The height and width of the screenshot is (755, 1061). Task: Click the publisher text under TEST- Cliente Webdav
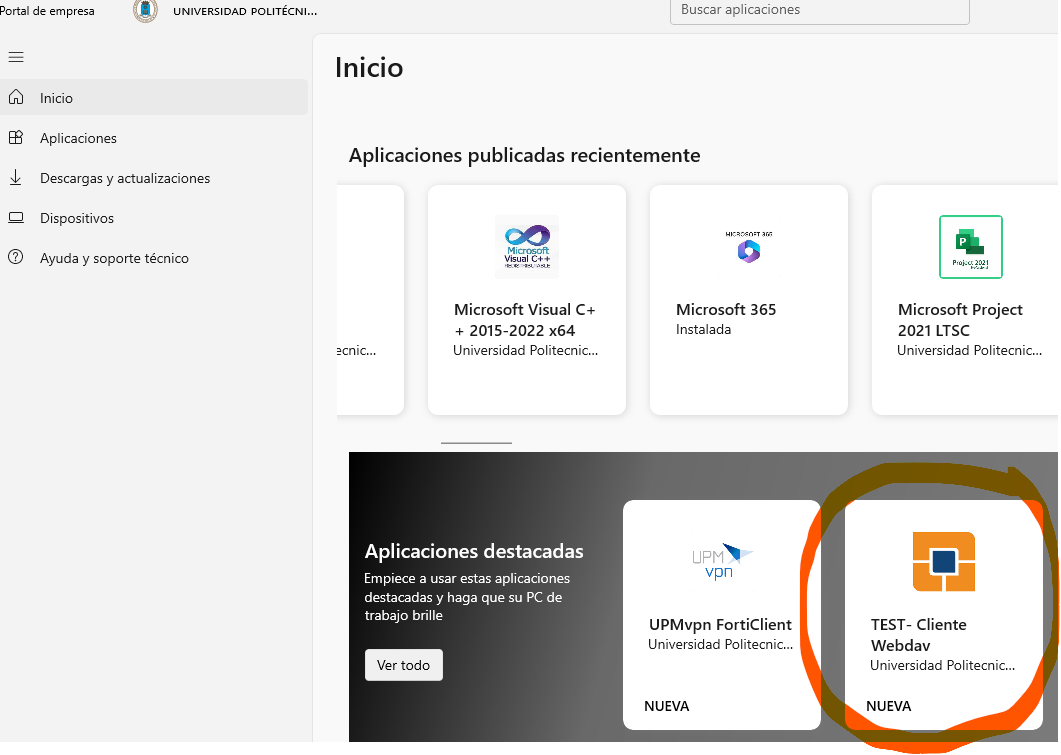click(942, 666)
